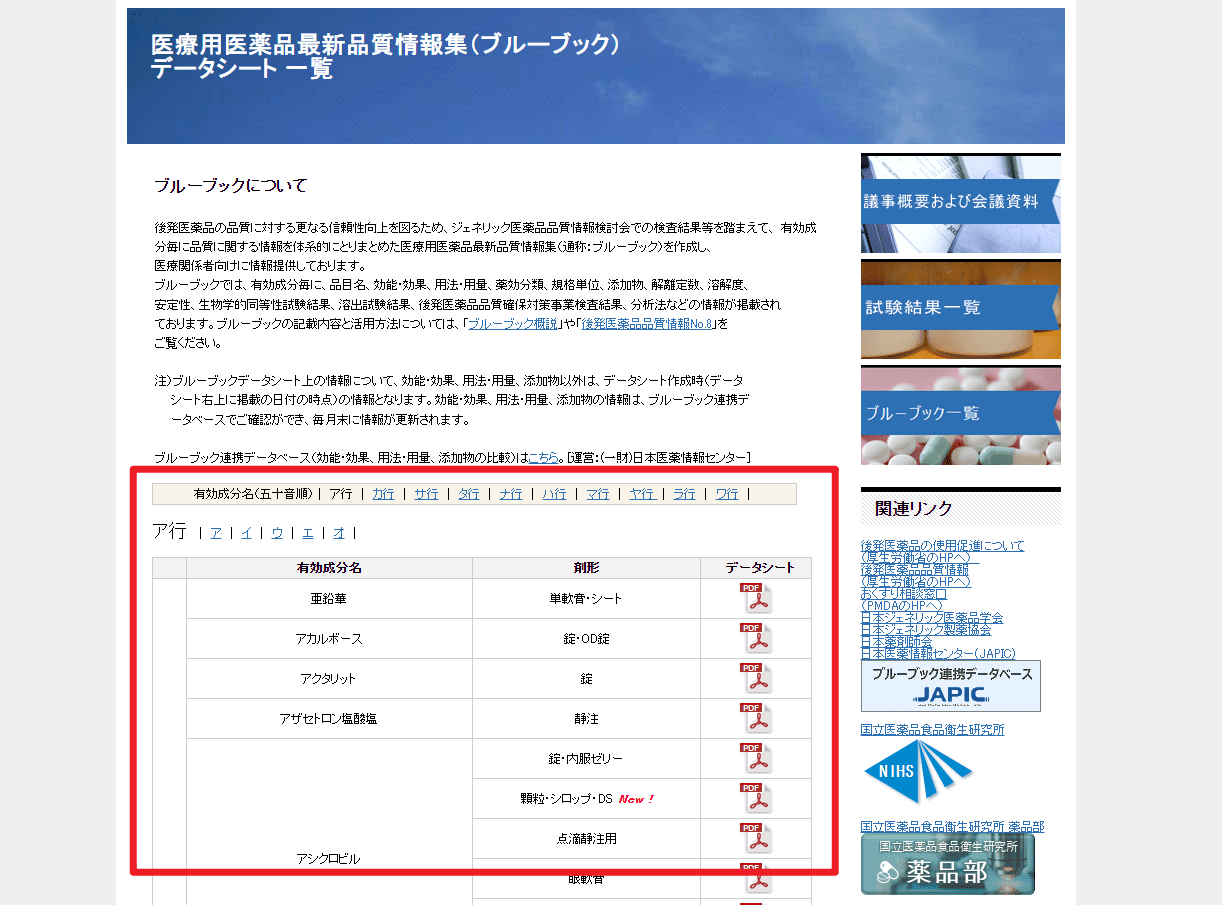Go to the ウ sub-index link
Screen dimensions: 1222x905
click(x=277, y=533)
